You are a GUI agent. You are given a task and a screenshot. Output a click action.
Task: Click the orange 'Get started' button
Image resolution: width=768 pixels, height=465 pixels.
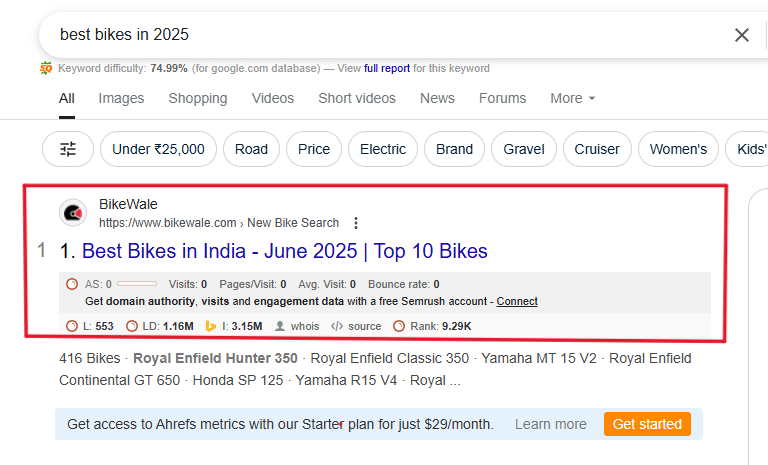click(647, 424)
